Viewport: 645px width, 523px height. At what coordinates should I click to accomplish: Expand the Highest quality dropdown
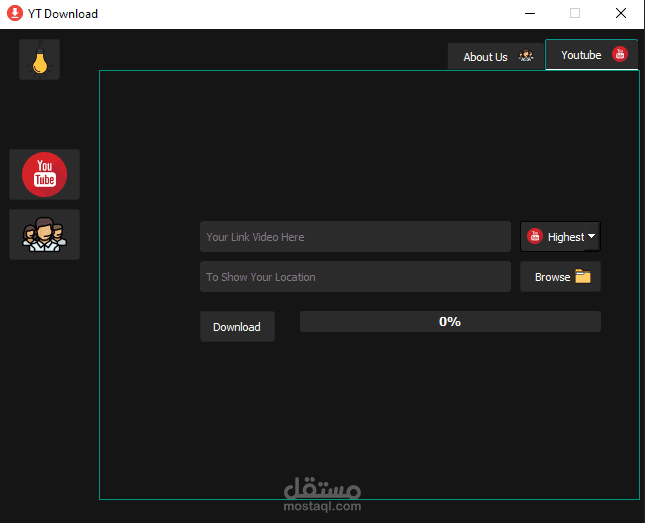point(560,237)
